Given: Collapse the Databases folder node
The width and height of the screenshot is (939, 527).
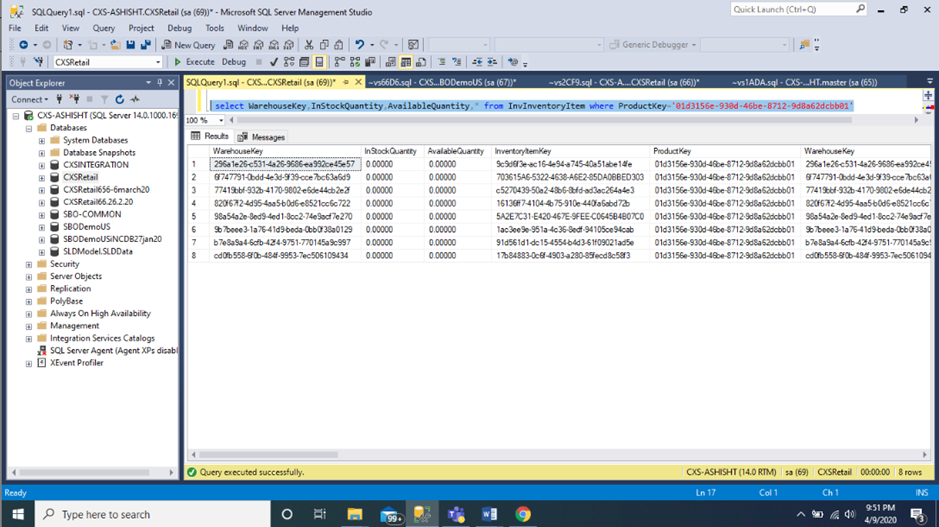Looking at the screenshot, I should [x=29, y=128].
